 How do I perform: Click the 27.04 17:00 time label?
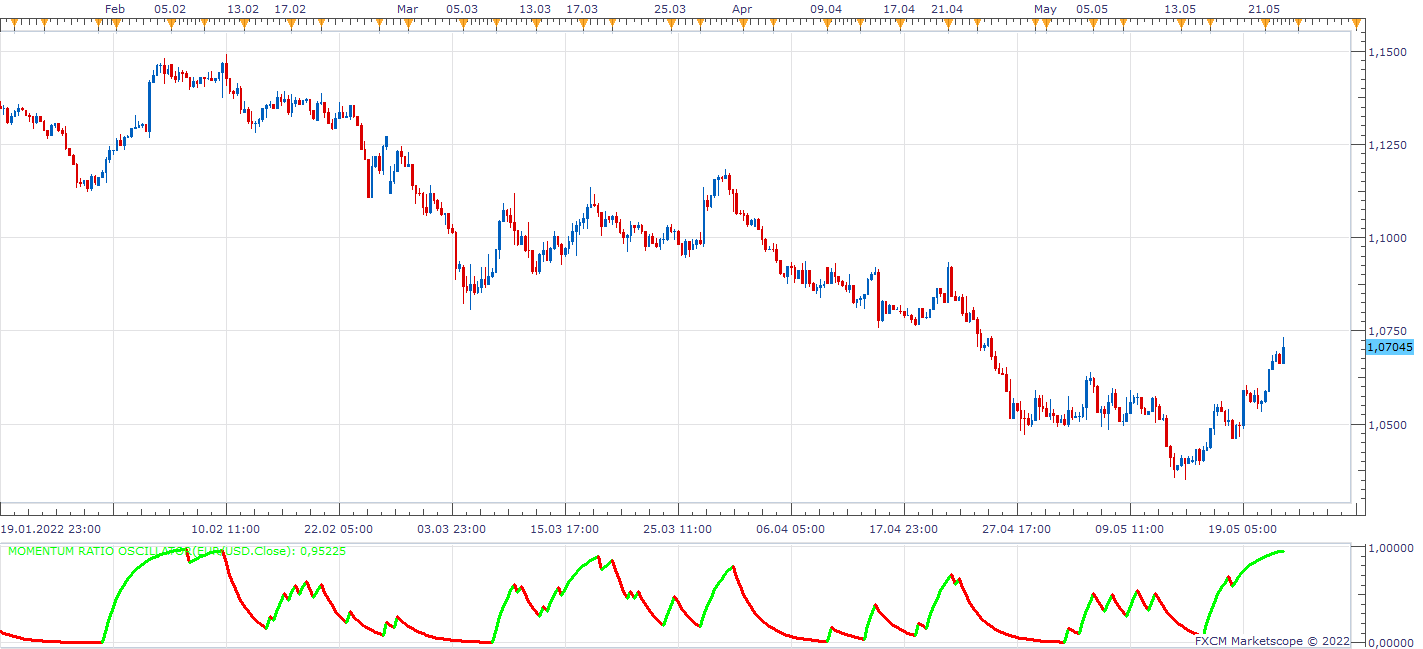1016,529
